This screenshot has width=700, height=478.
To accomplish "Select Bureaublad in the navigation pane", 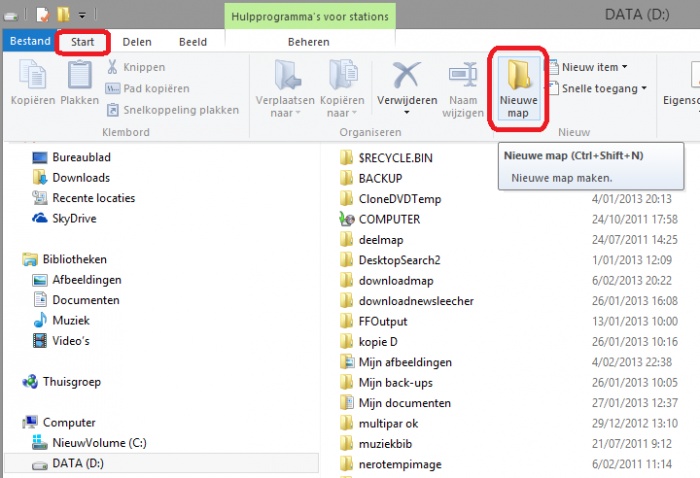I will (71, 157).
